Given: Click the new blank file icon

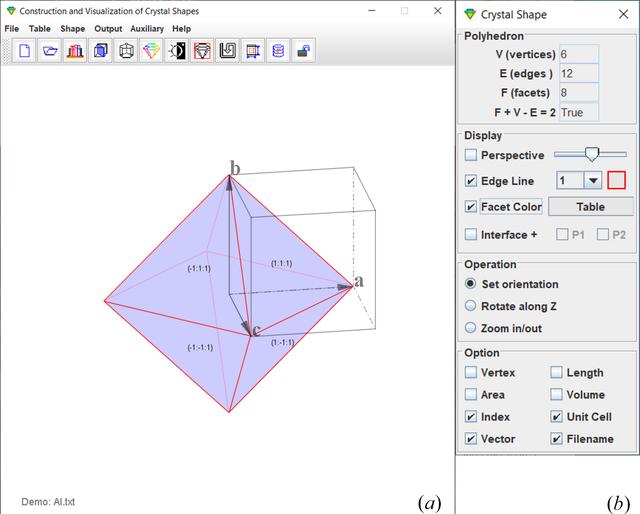Looking at the screenshot, I should (x=24, y=51).
